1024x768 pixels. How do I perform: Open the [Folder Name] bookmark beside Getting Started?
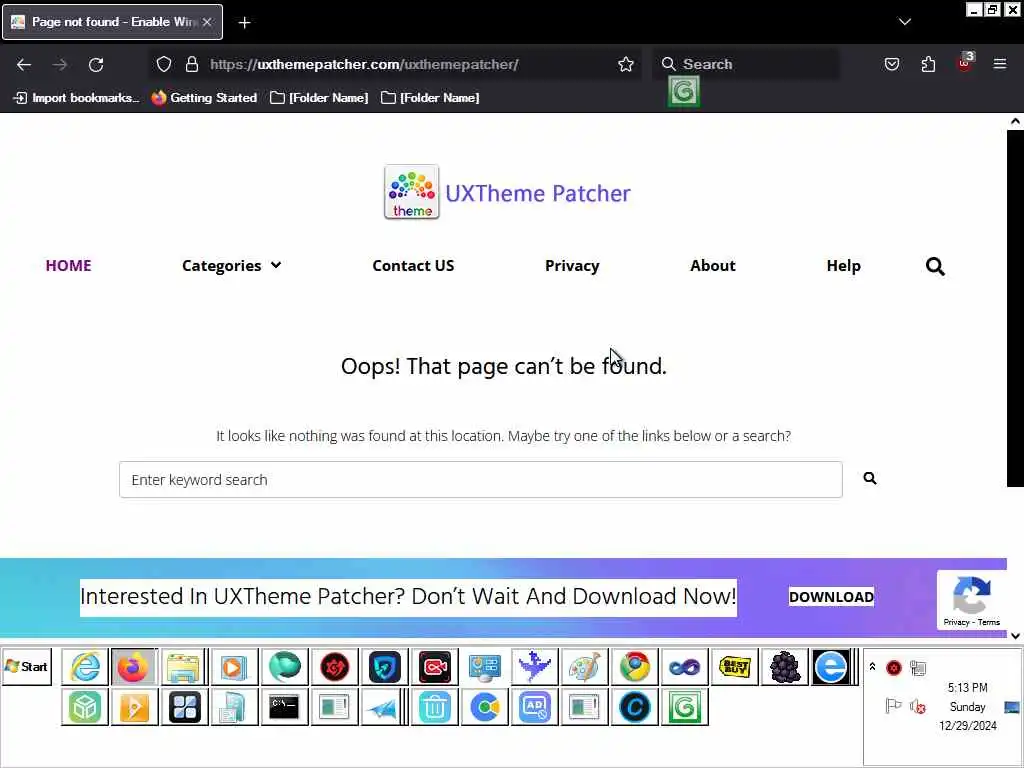(x=319, y=98)
